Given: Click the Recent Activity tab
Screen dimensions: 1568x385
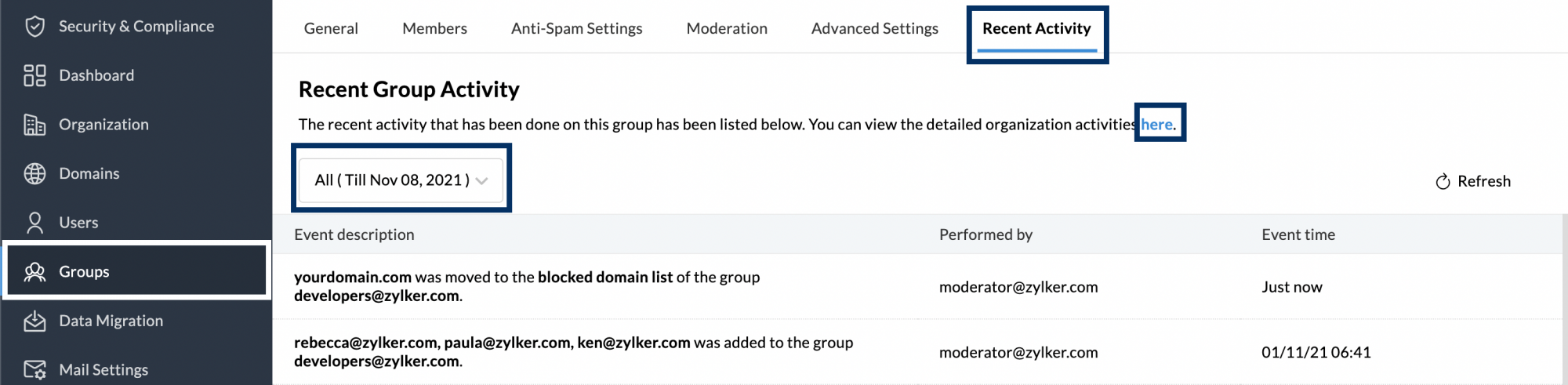Looking at the screenshot, I should [x=1036, y=29].
